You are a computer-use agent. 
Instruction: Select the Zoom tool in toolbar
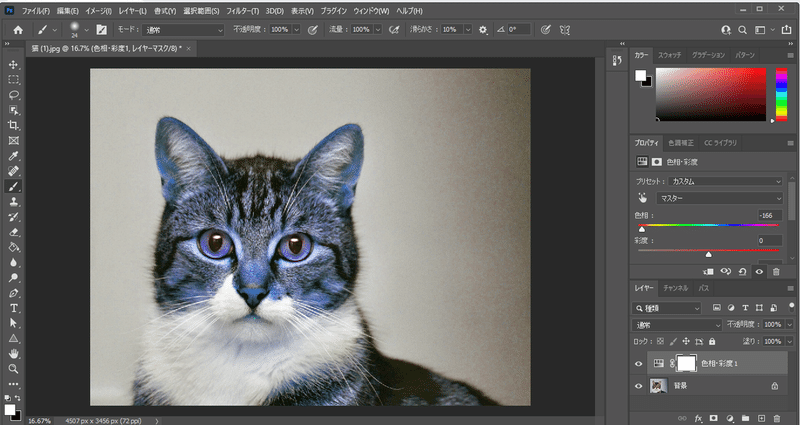tap(14, 368)
